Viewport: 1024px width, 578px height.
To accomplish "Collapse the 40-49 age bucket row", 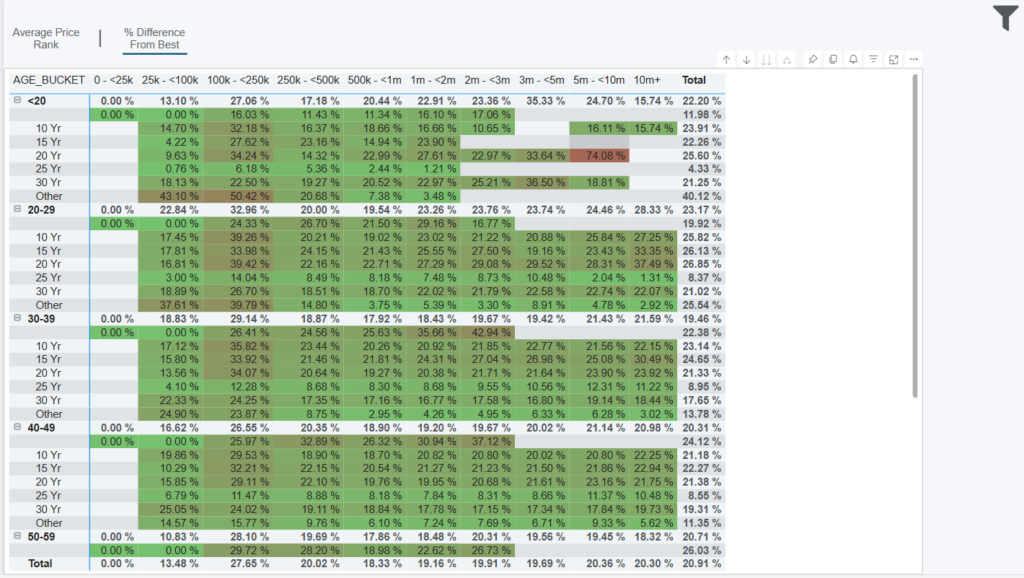I will pos(17,427).
